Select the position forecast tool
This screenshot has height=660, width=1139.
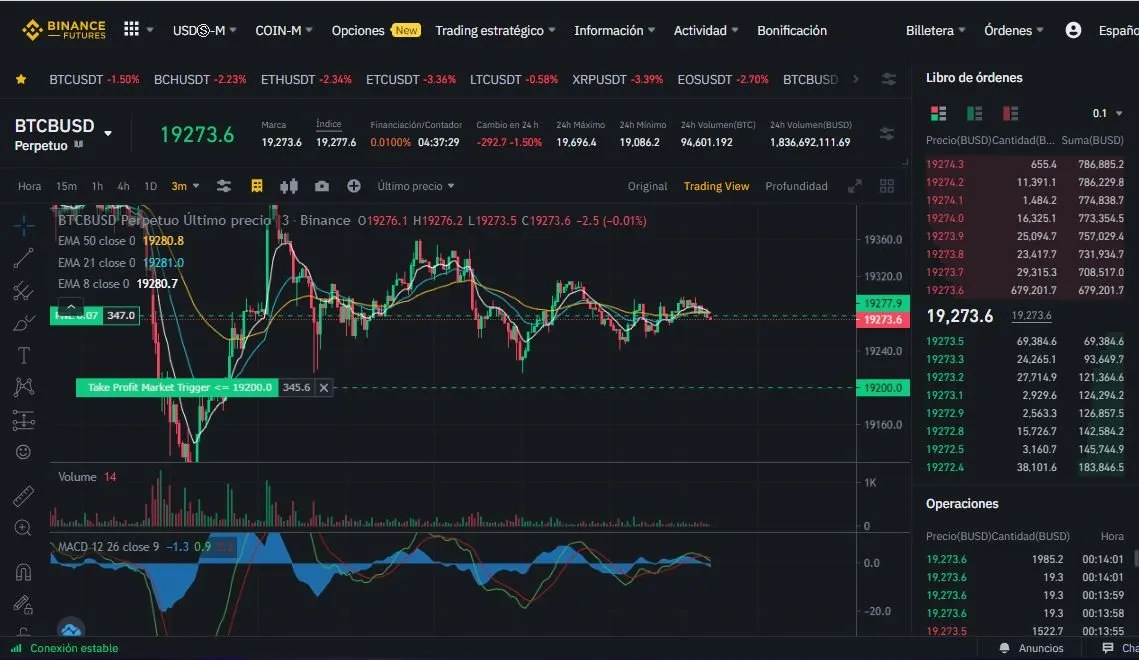(x=23, y=420)
